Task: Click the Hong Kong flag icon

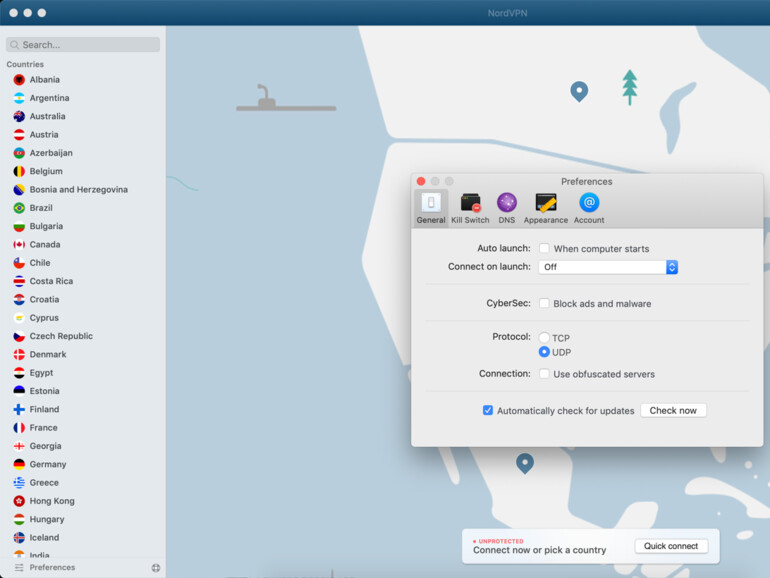Action: [19, 501]
